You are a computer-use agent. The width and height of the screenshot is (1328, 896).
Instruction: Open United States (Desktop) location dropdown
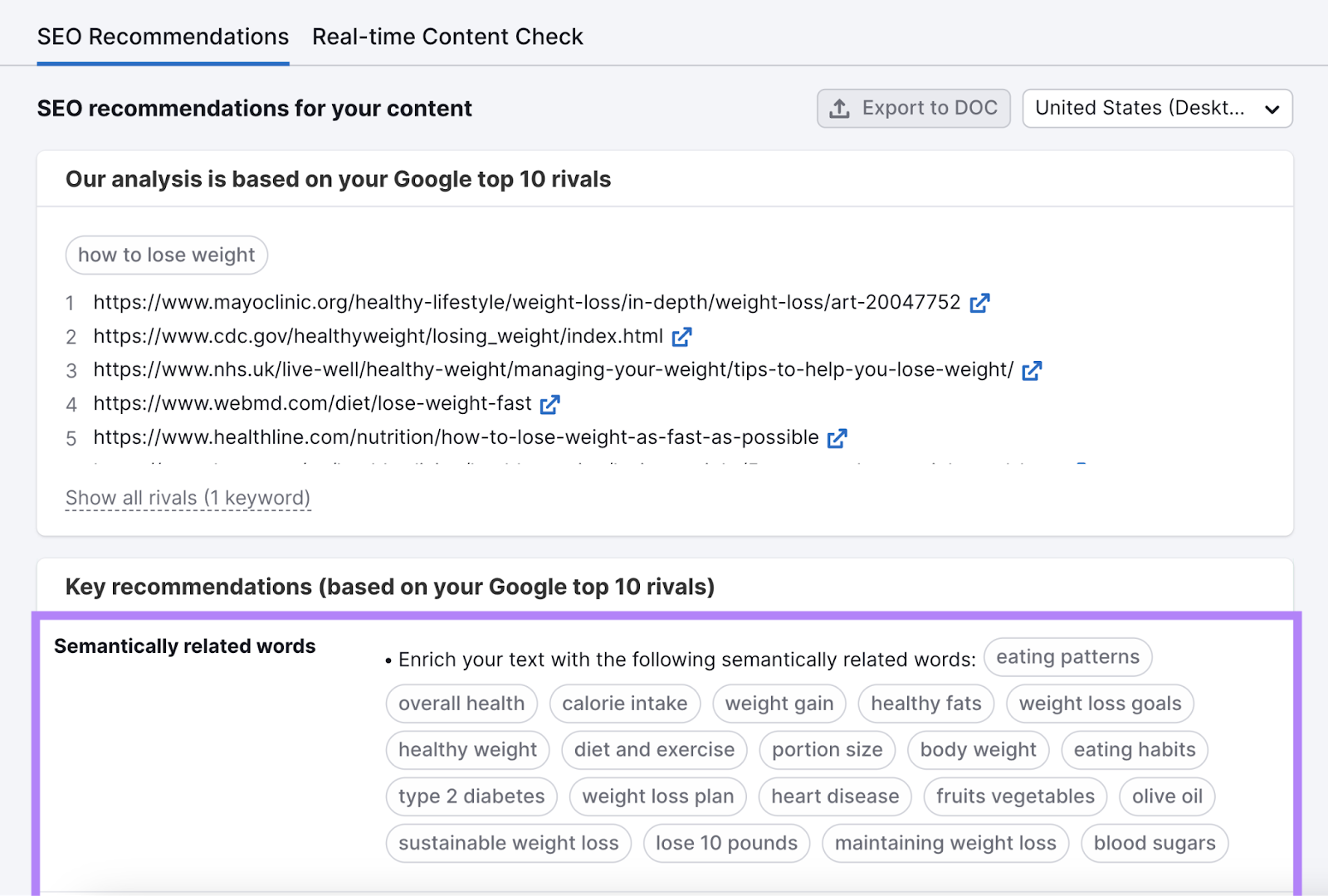click(x=1157, y=109)
